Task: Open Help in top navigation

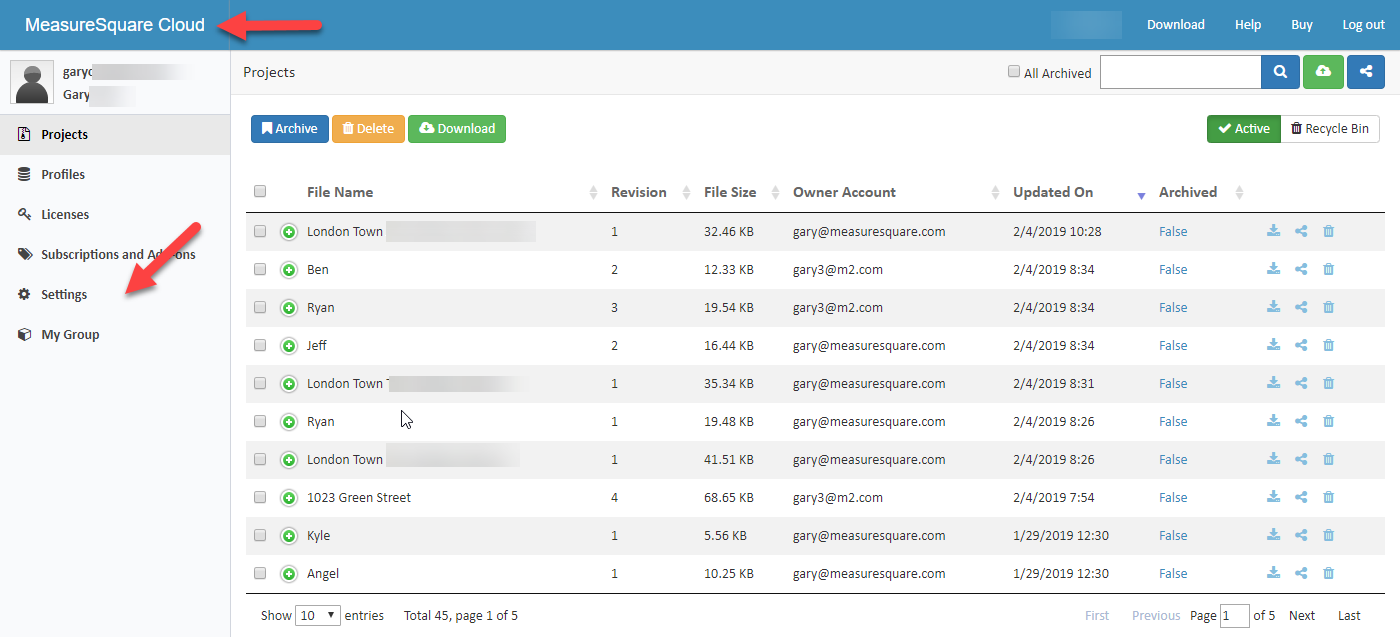Action: [1248, 25]
